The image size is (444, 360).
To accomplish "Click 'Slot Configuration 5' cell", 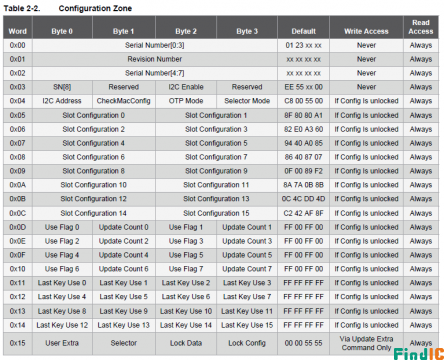I will pos(216,143).
